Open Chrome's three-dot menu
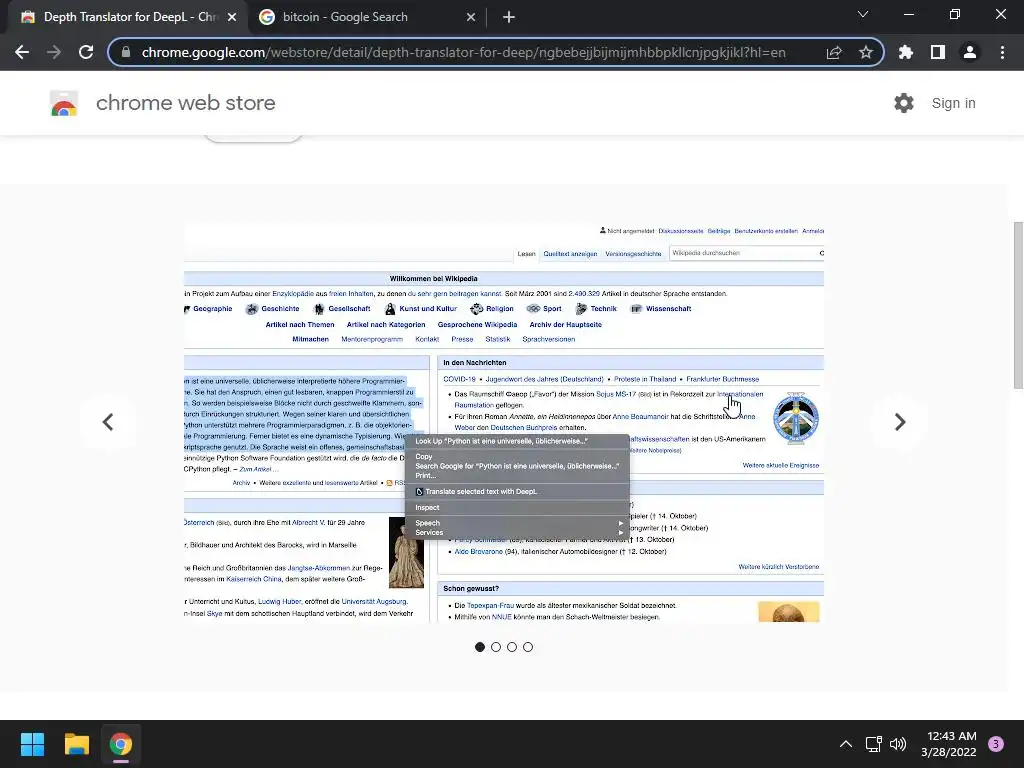The width and height of the screenshot is (1024, 768). pos(1002,52)
